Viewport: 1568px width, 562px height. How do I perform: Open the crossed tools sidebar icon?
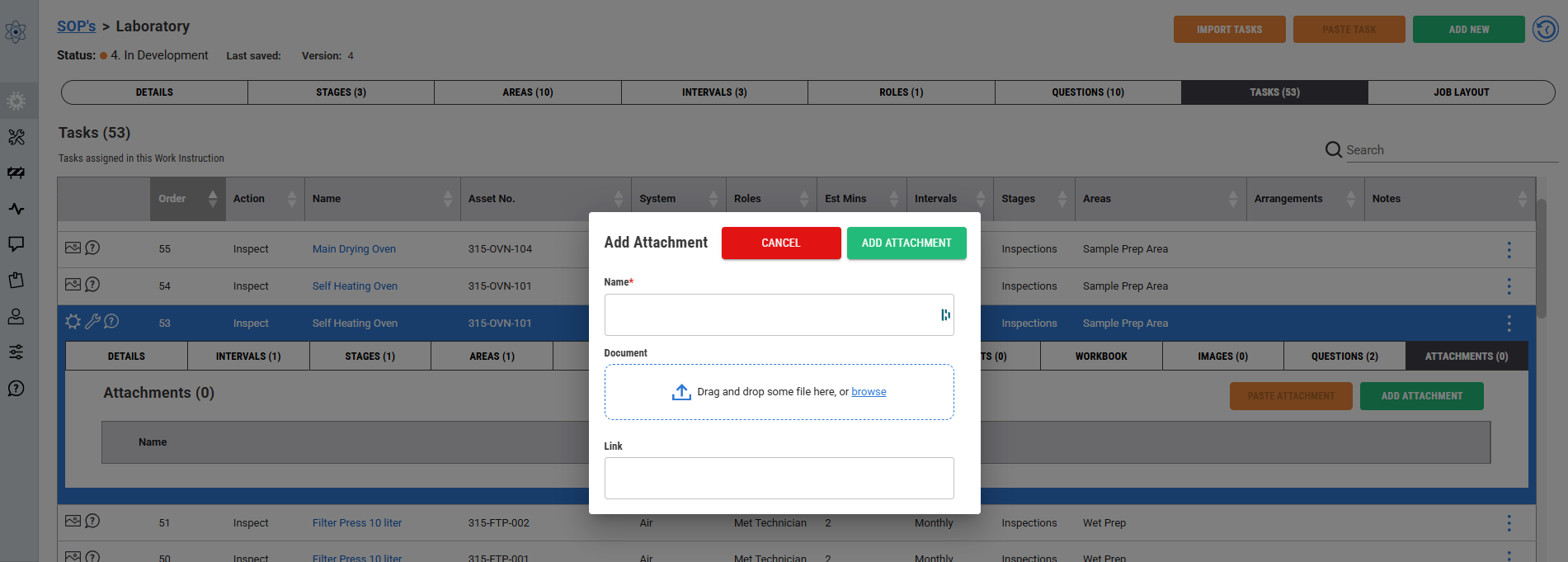point(16,137)
